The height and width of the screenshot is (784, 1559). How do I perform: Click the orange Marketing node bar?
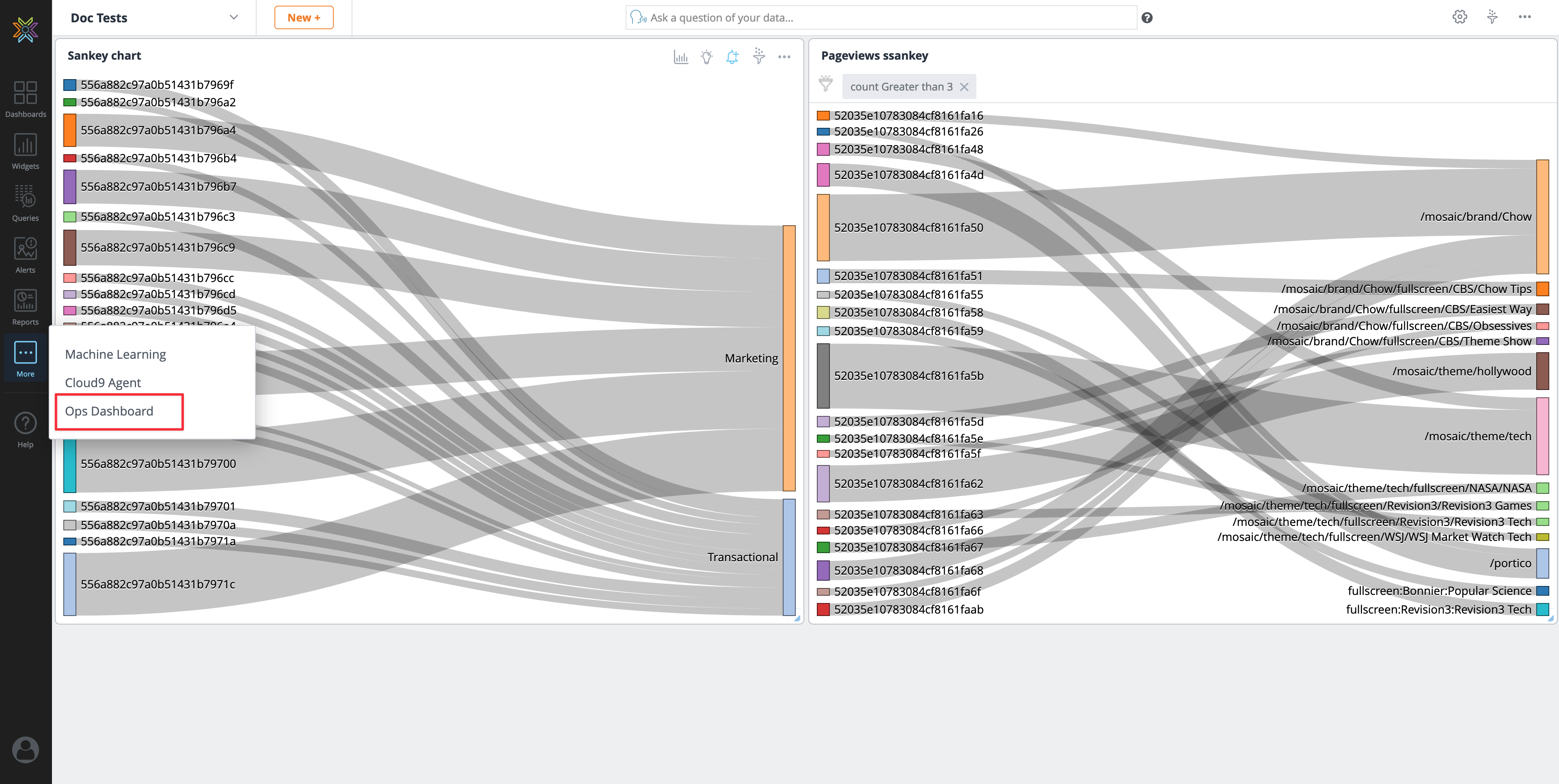coord(788,358)
